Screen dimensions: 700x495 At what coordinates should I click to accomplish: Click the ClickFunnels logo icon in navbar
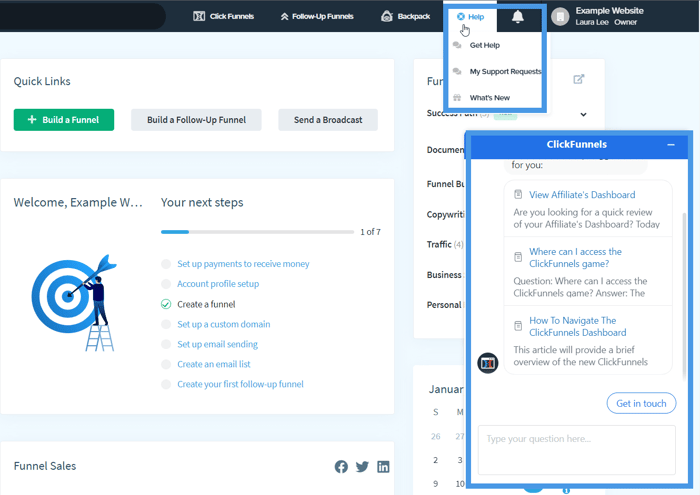point(199,17)
